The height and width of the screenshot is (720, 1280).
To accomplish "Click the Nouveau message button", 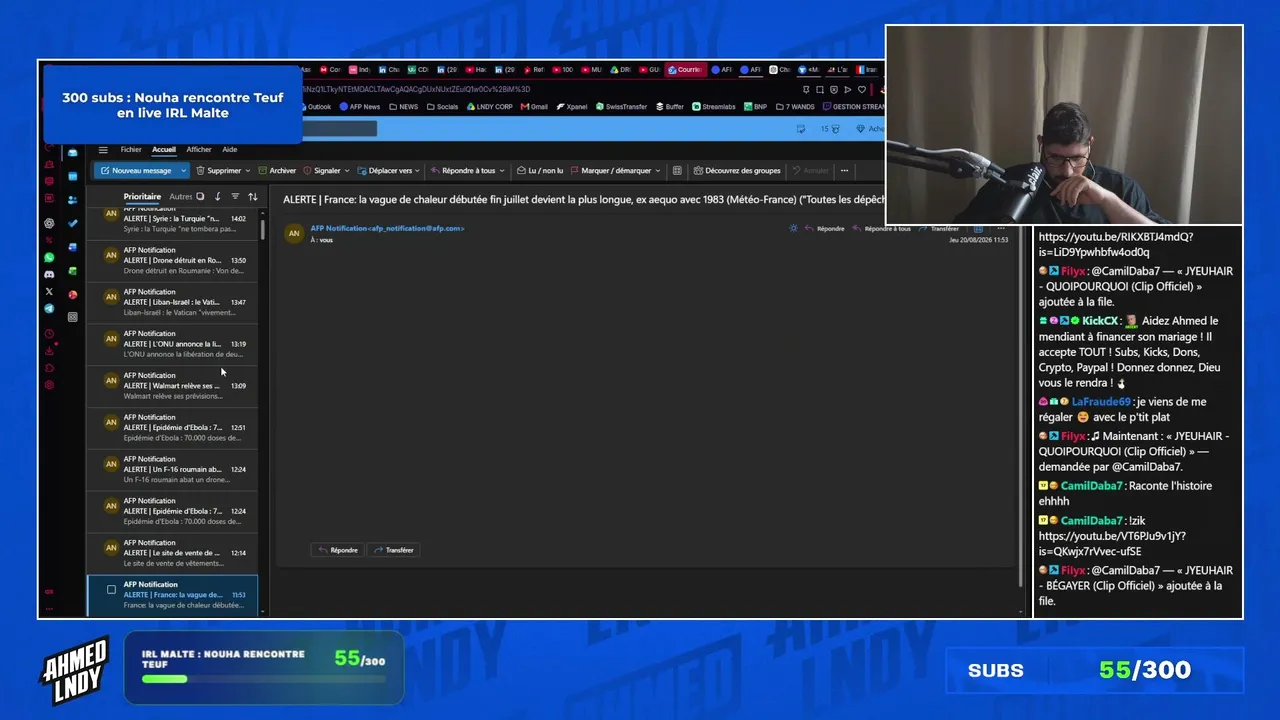I will tap(136, 171).
